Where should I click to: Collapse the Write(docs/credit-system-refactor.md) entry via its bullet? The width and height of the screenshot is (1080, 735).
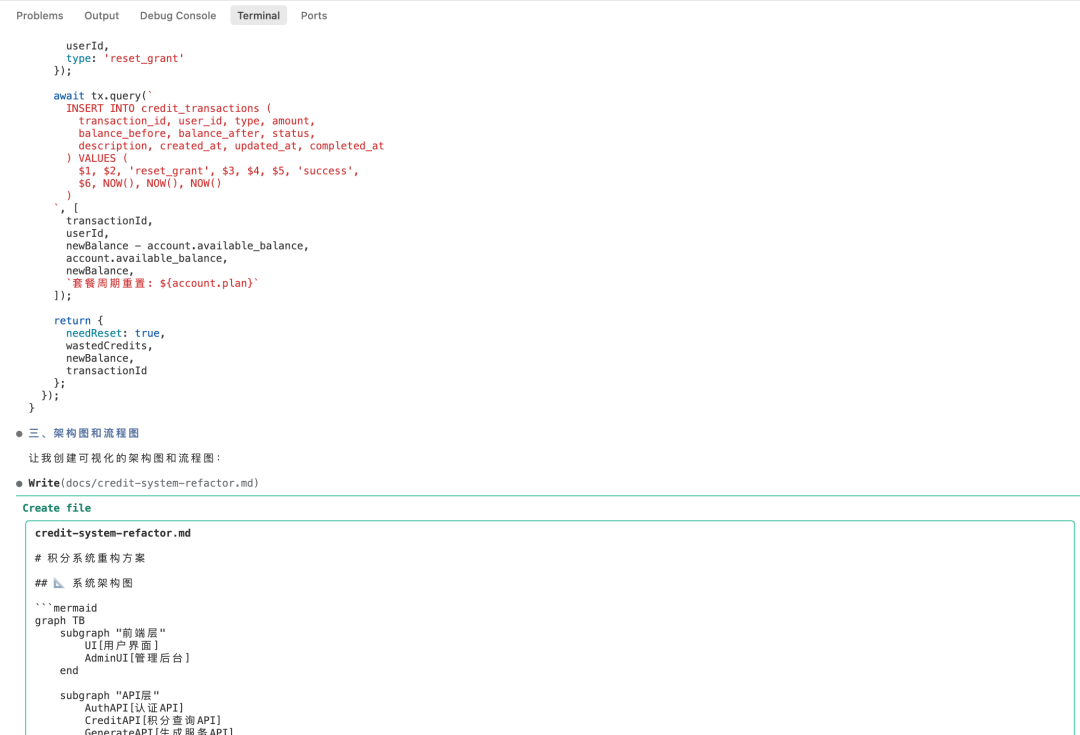coord(18,481)
